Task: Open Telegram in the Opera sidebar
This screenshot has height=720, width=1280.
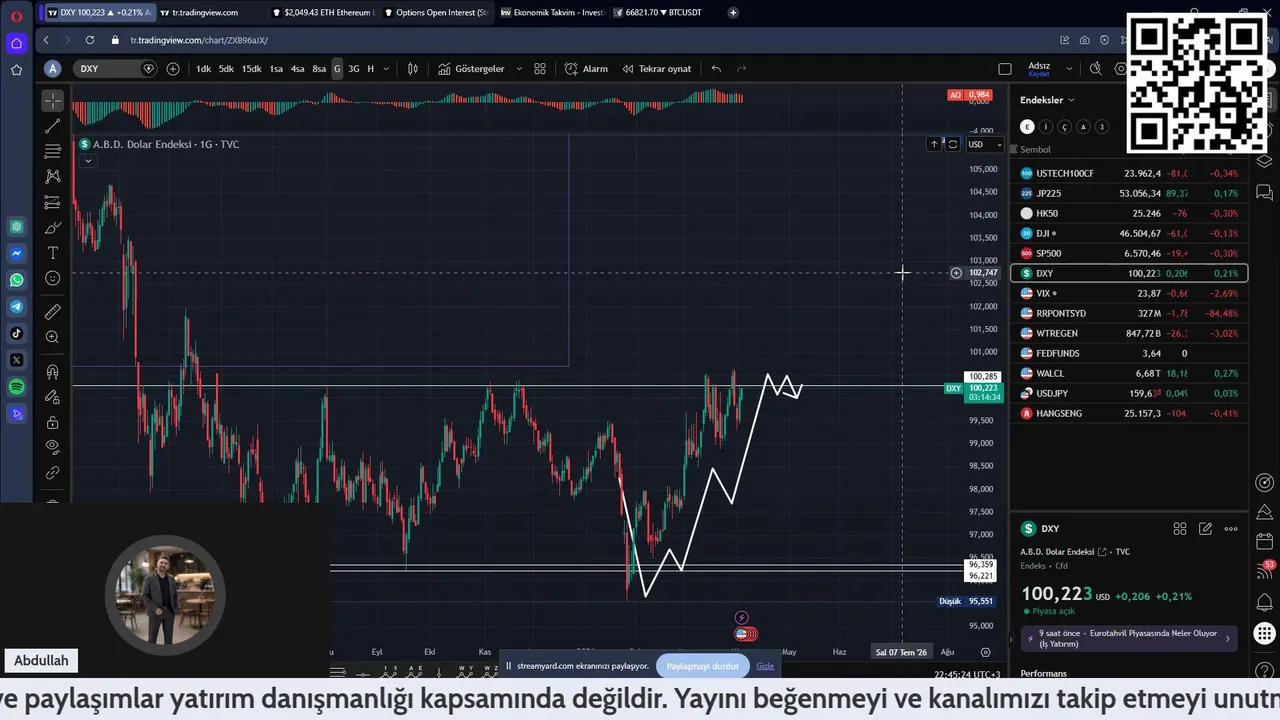Action: (17, 307)
